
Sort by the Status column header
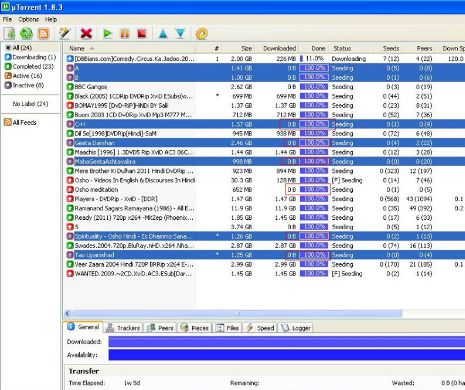pyautogui.click(x=349, y=48)
